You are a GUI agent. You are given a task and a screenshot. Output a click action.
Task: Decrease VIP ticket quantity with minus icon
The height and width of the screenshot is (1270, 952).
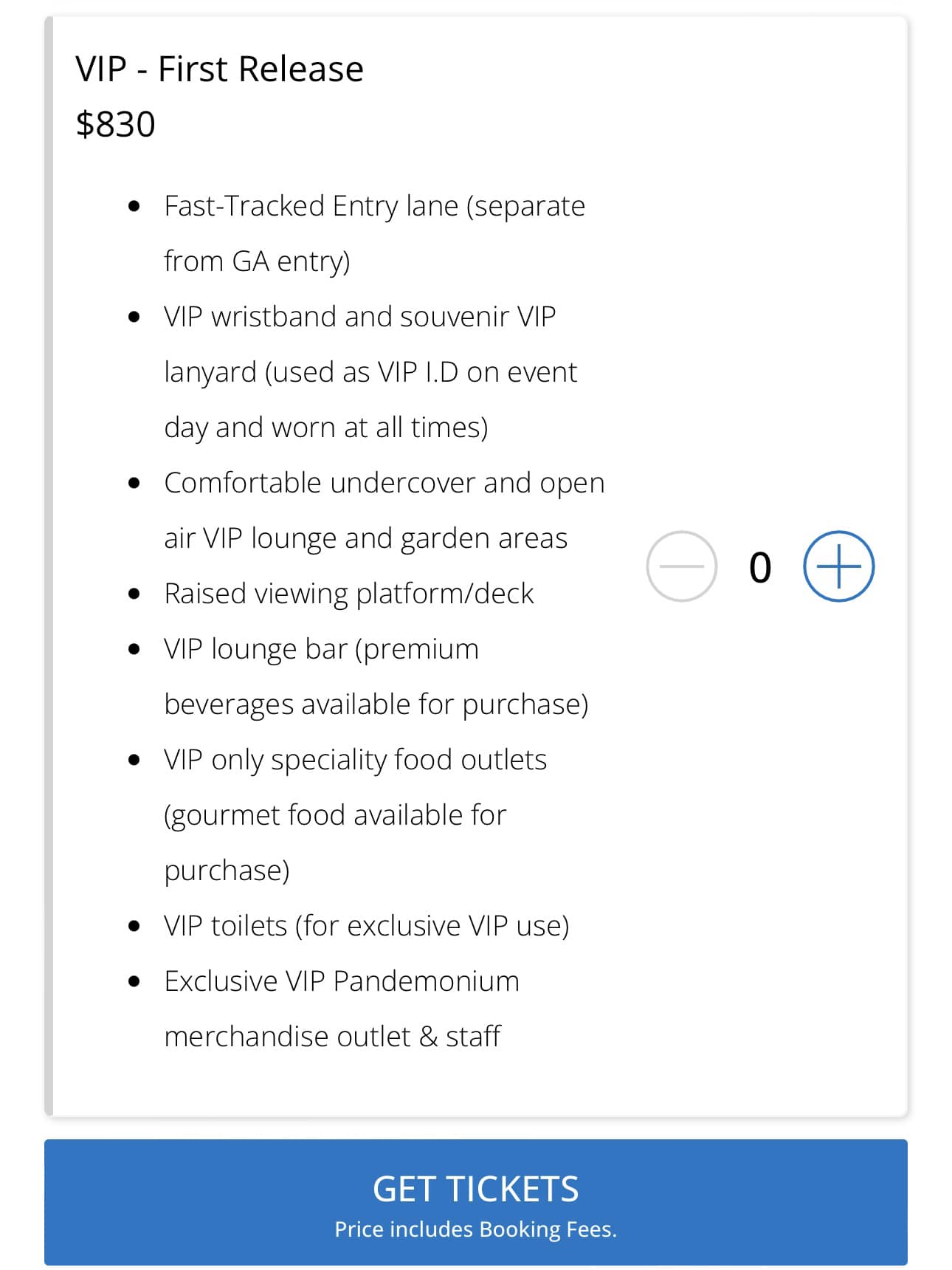tap(681, 566)
